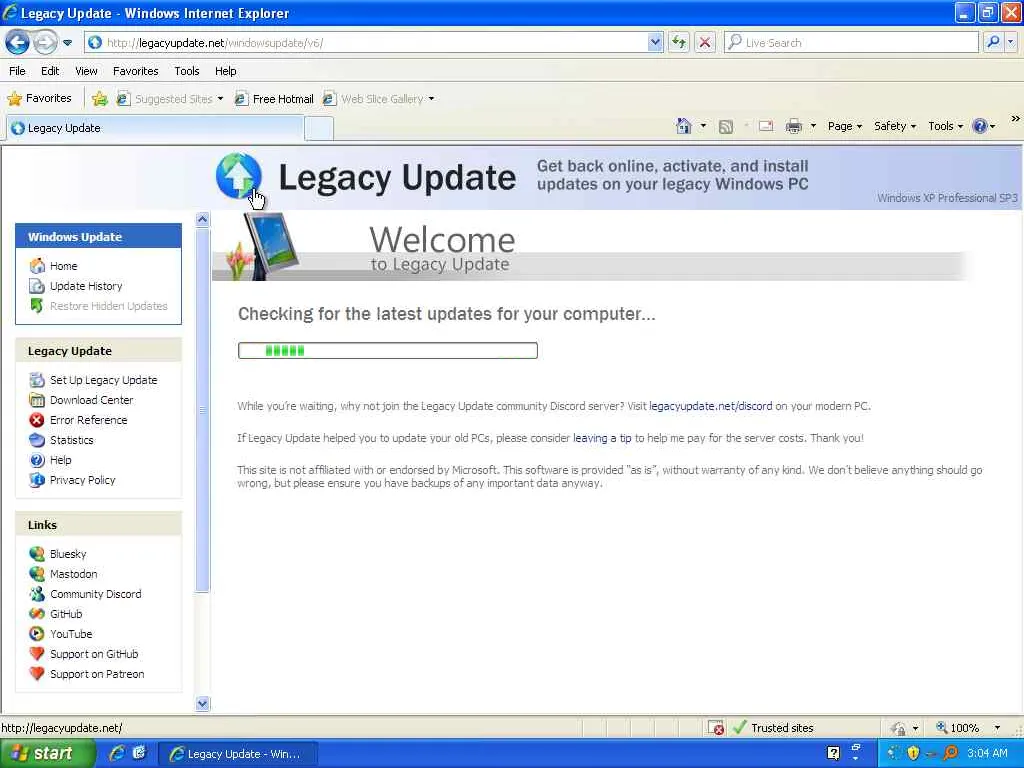1024x768 pixels.
Task: Click the Free Hotmail favorite link
Action: point(274,99)
